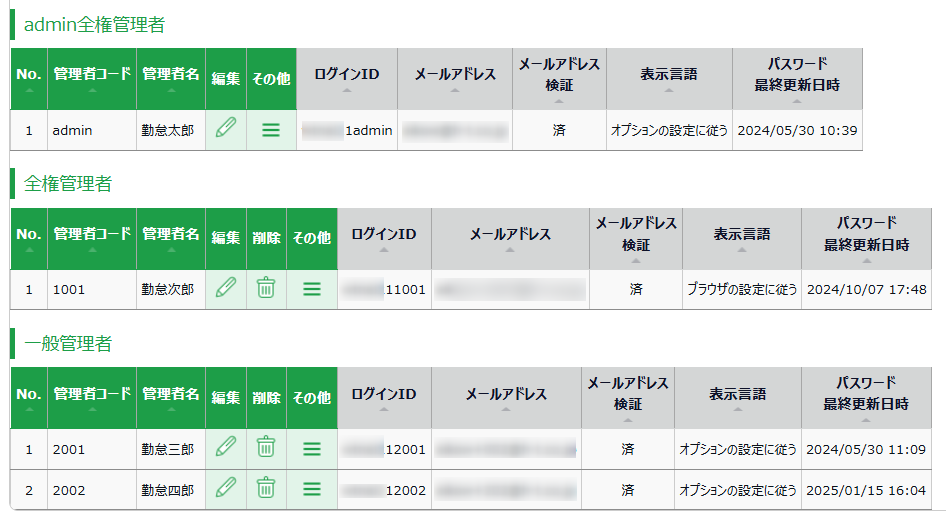The image size is (946, 524).
Task: Sort 全権管理者 table by メールアドレス header
Action: click(x=510, y=238)
